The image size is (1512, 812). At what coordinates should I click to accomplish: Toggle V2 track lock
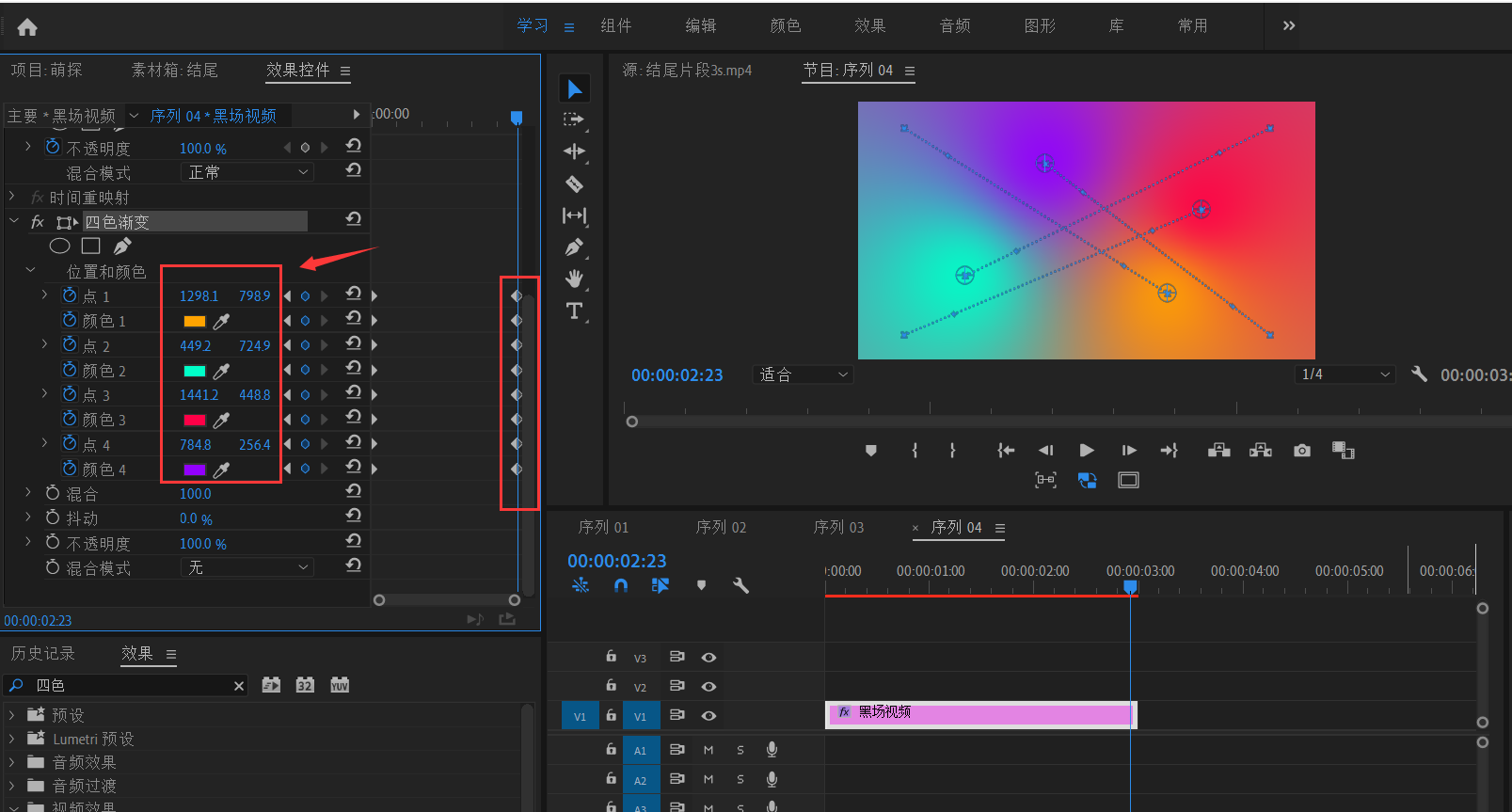612,686
